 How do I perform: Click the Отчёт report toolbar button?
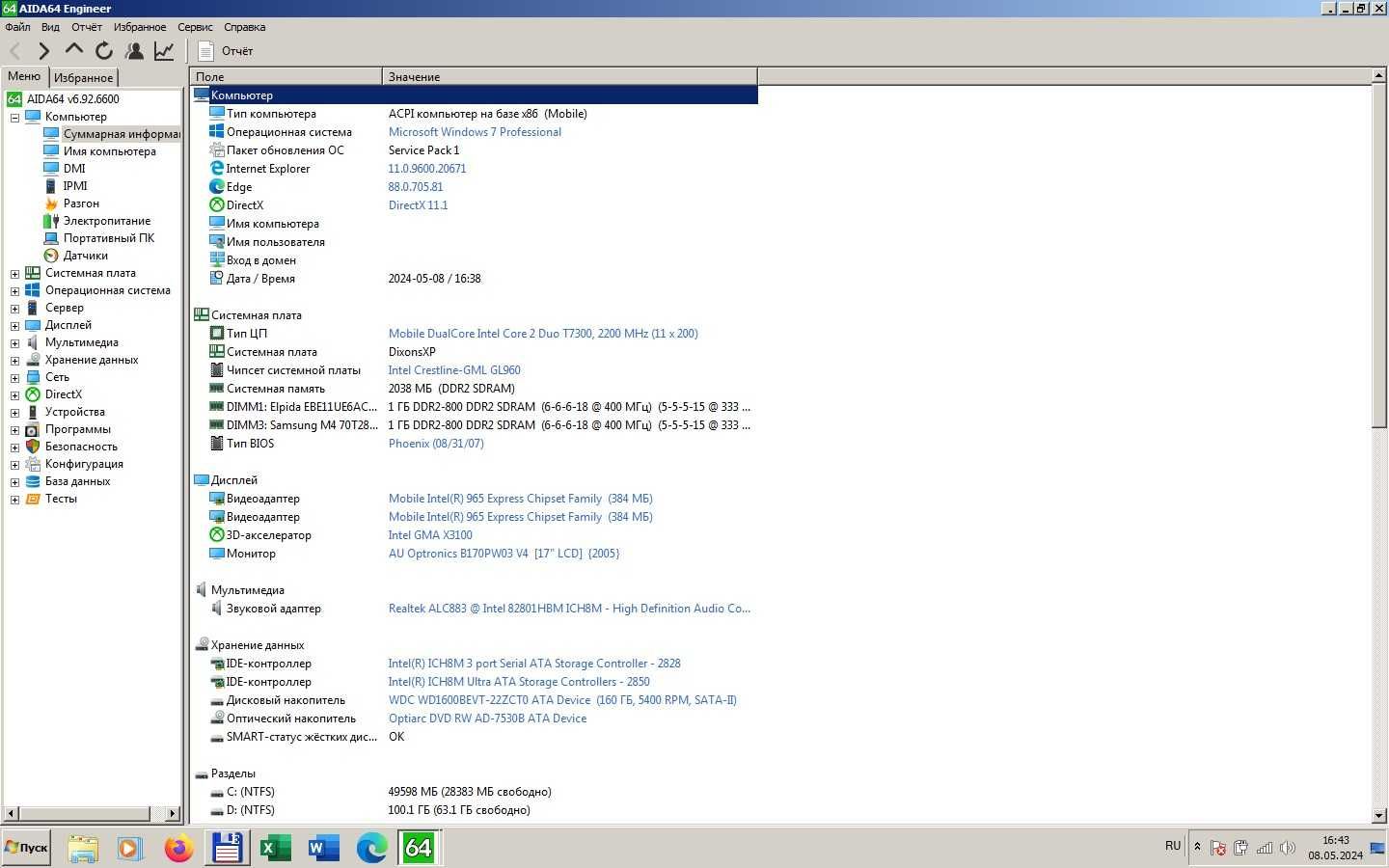coord(226,51)
